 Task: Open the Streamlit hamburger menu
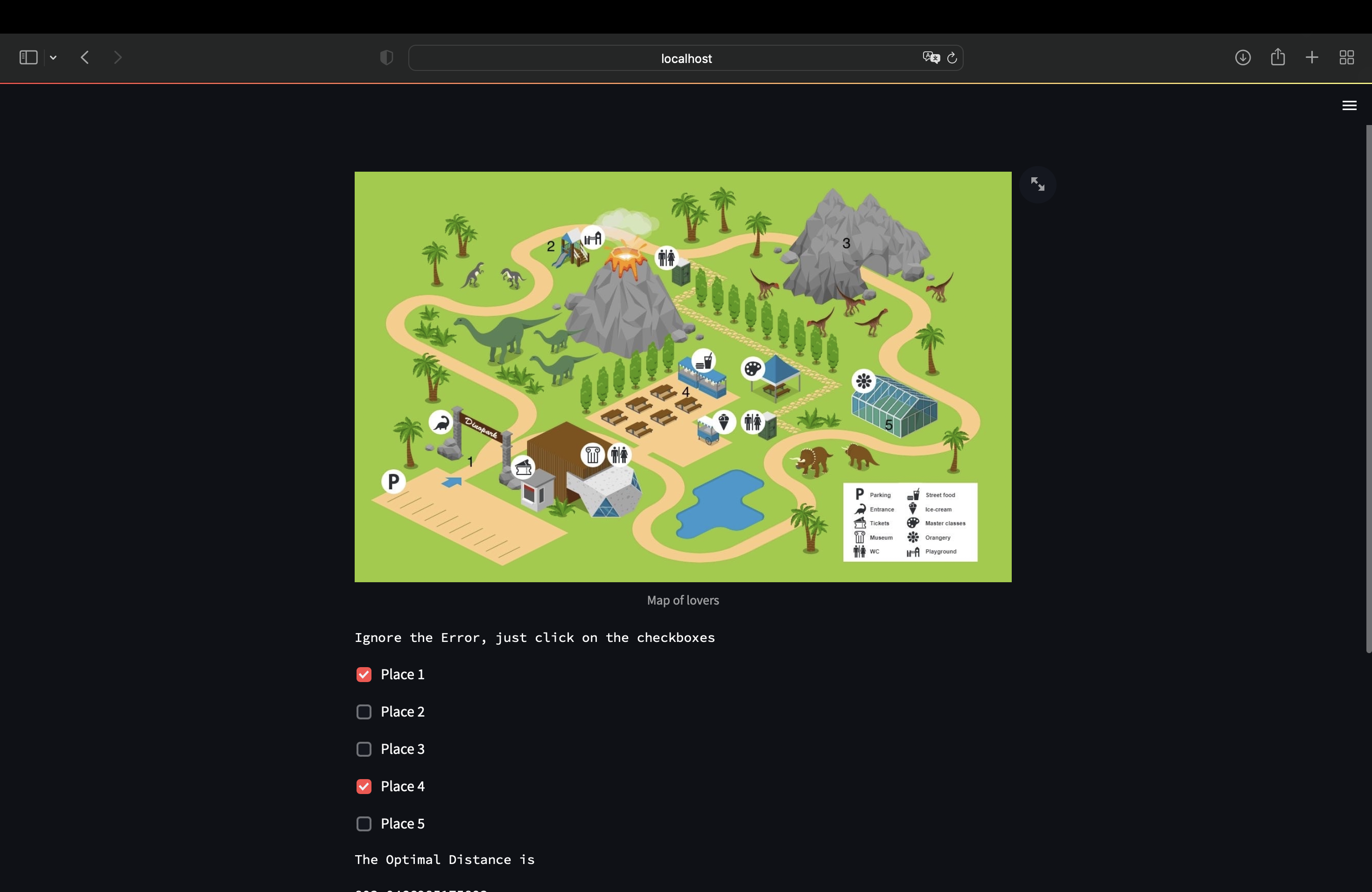(x=1349, y=105)
